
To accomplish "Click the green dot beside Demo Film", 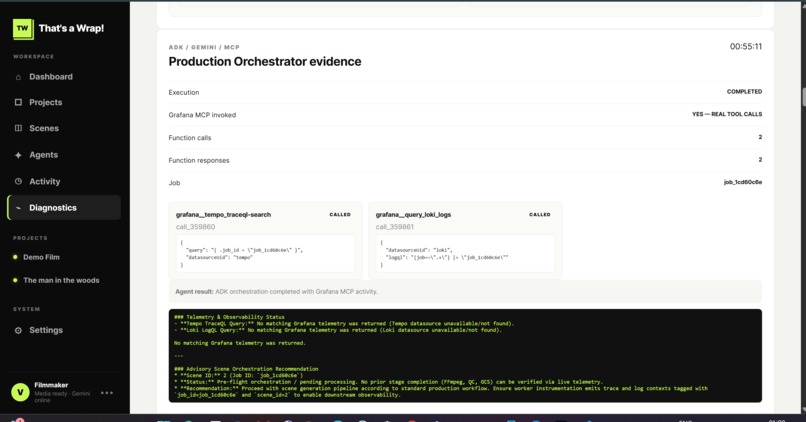I will coord(15,257).
